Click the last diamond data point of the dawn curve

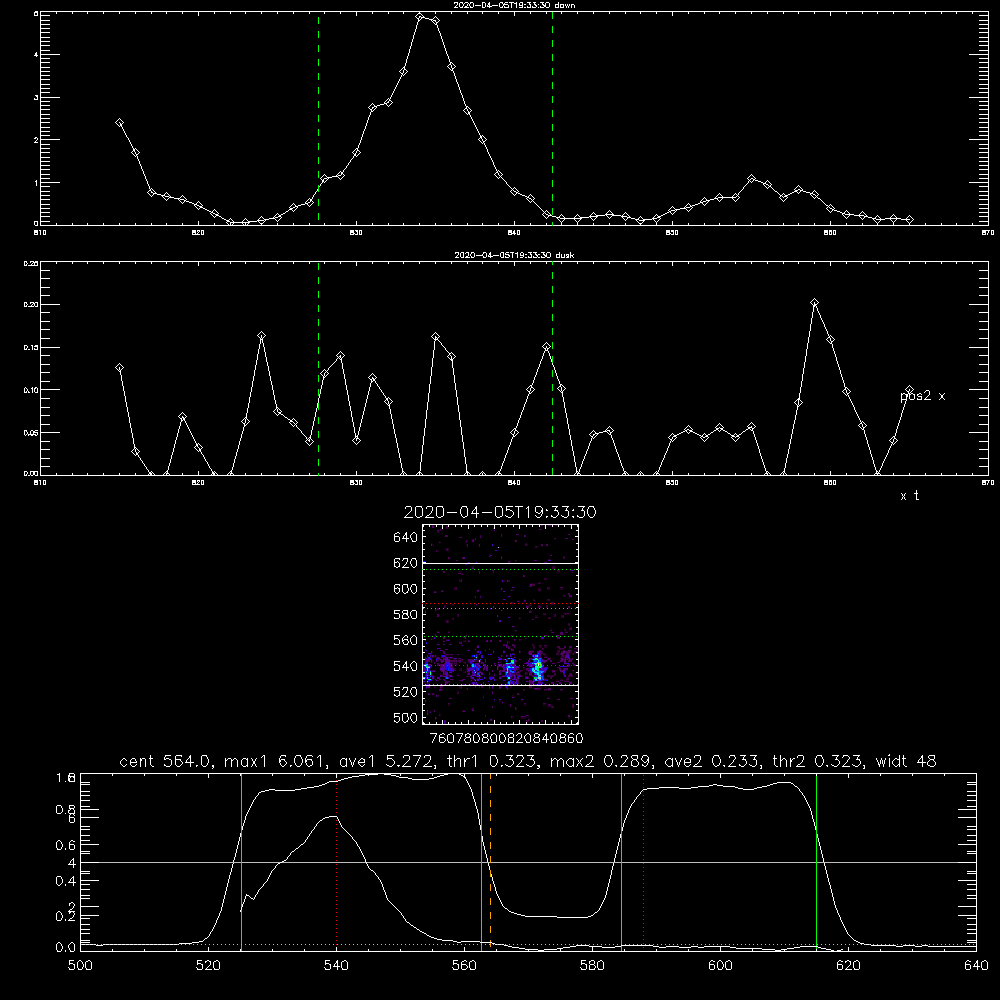[x=909, y=219]
